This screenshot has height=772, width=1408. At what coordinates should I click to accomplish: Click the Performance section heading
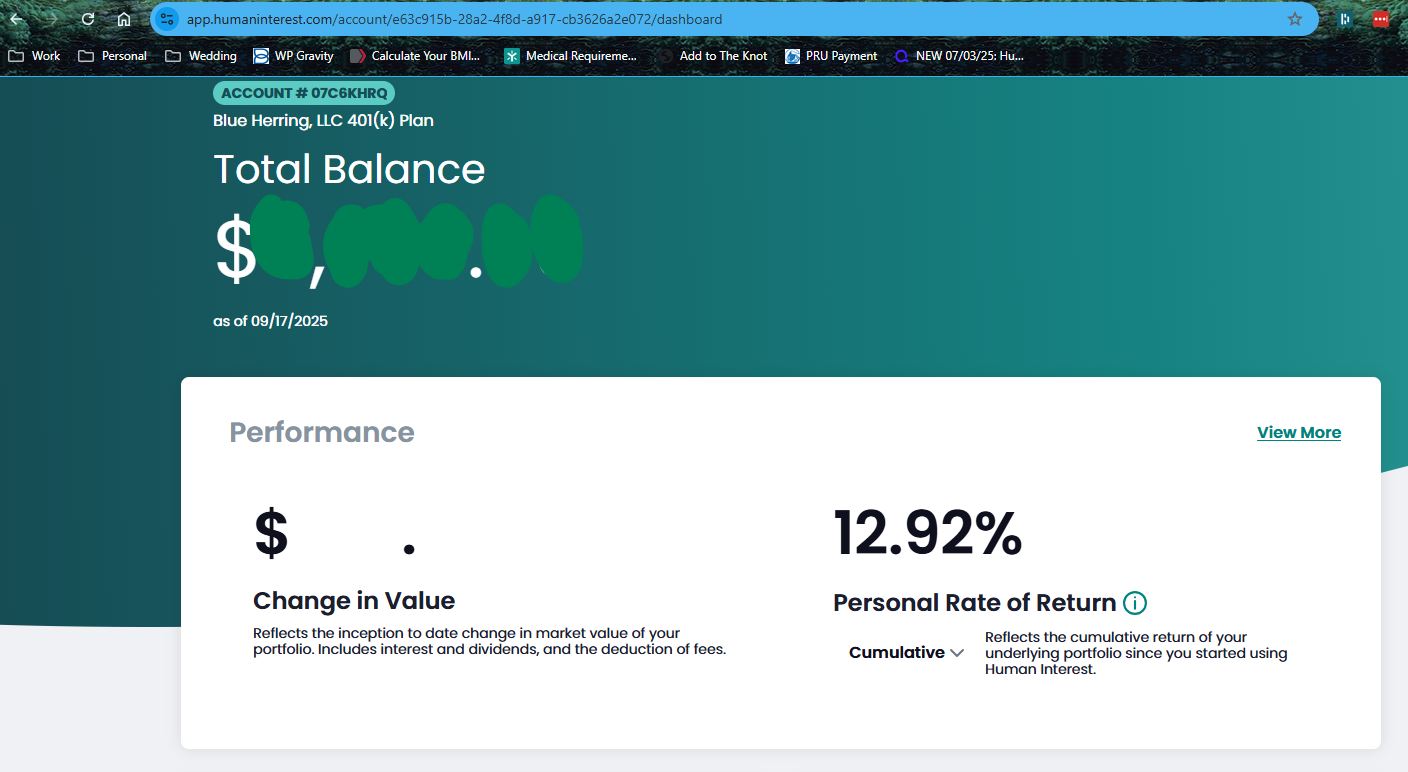click(322, 432)
